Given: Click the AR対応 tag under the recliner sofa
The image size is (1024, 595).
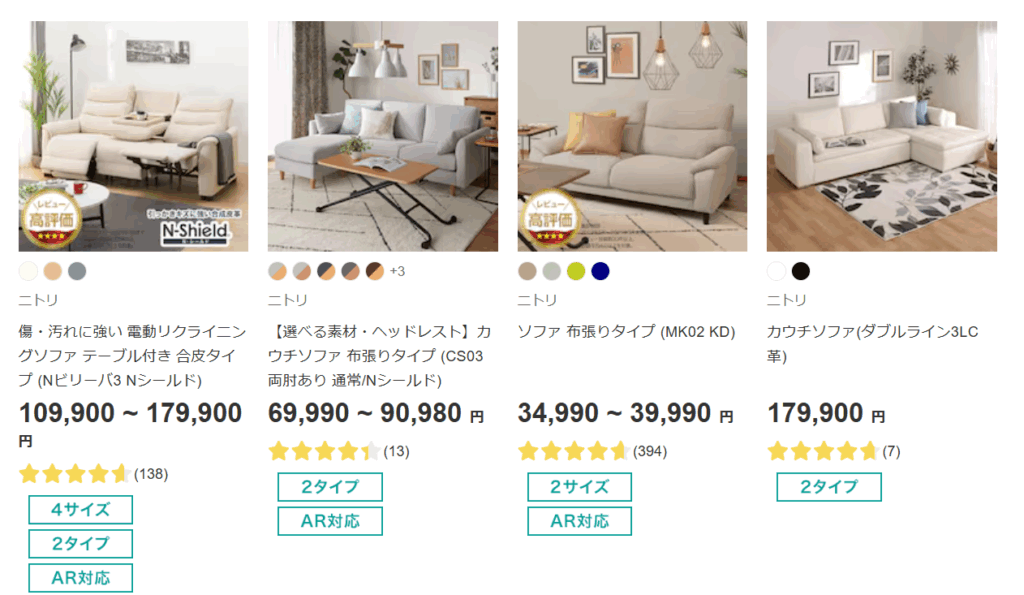Looking at the screenshot, I should pos(80,577).
